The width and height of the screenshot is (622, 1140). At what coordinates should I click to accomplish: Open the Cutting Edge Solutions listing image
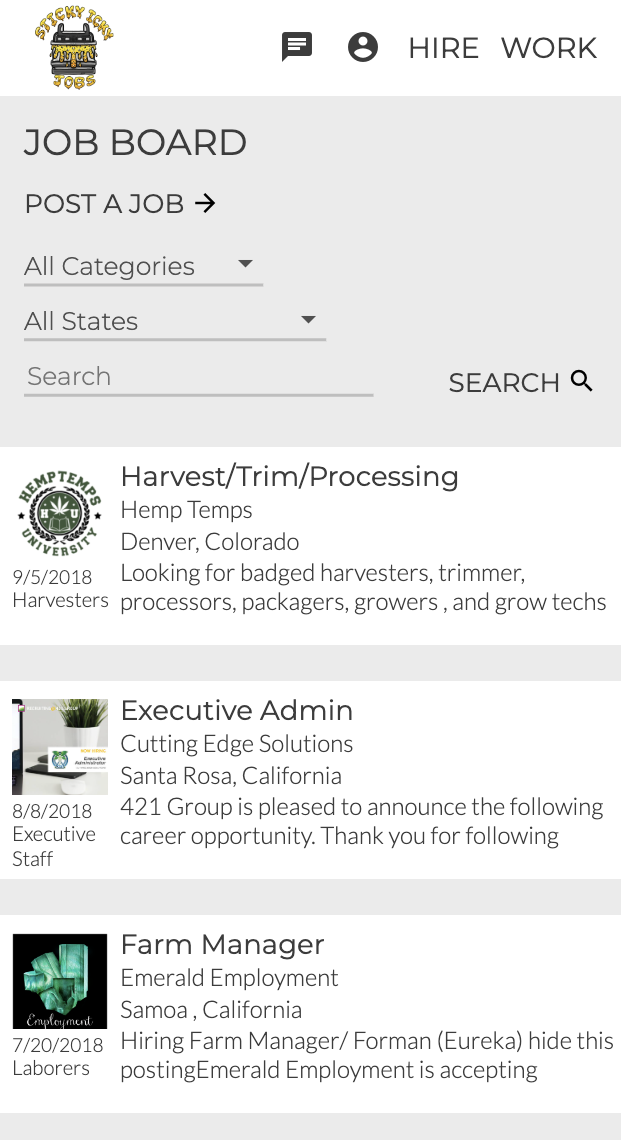(60, 747)
